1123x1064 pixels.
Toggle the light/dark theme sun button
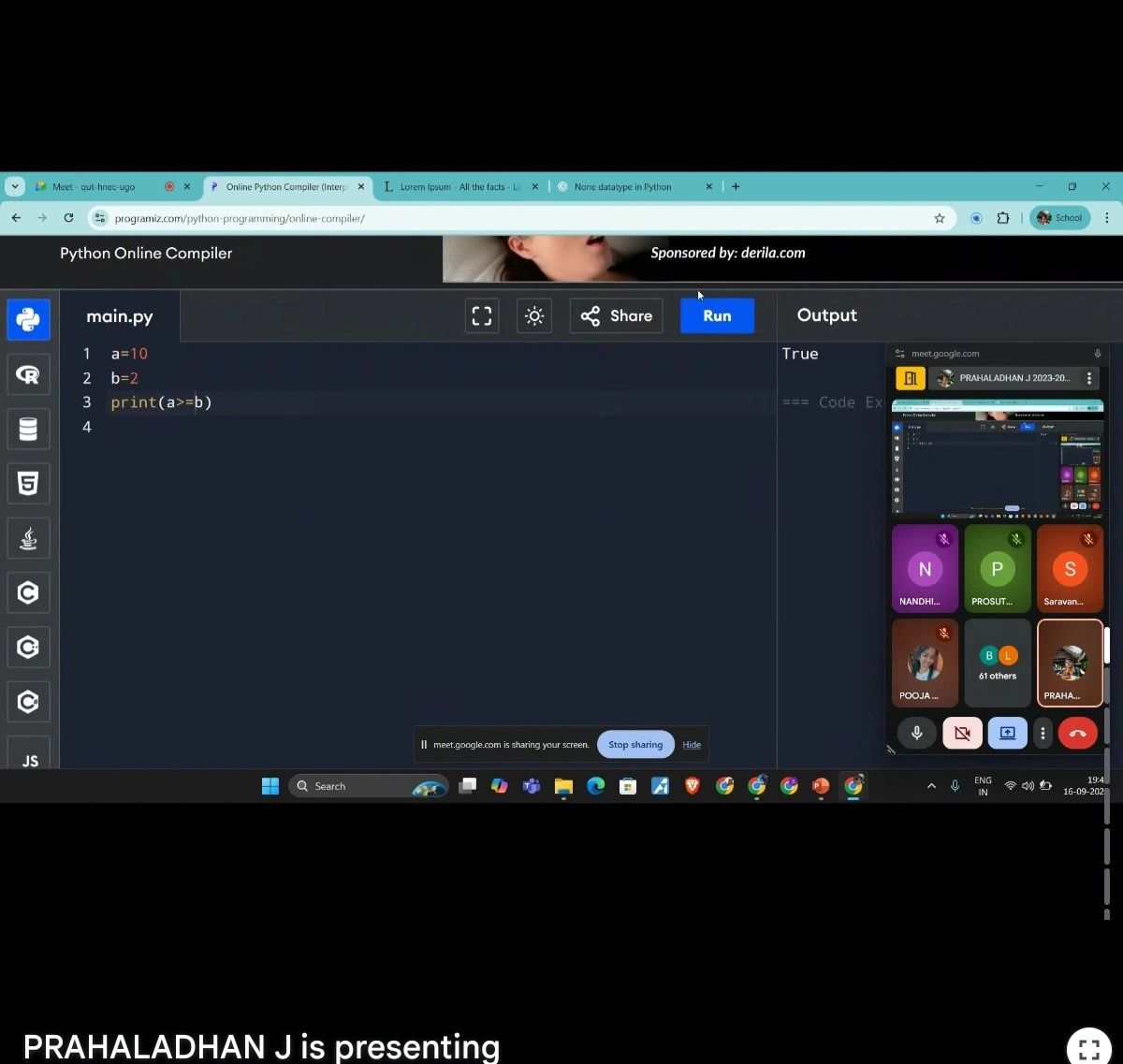pyautogui.click(x=534, y=316)
